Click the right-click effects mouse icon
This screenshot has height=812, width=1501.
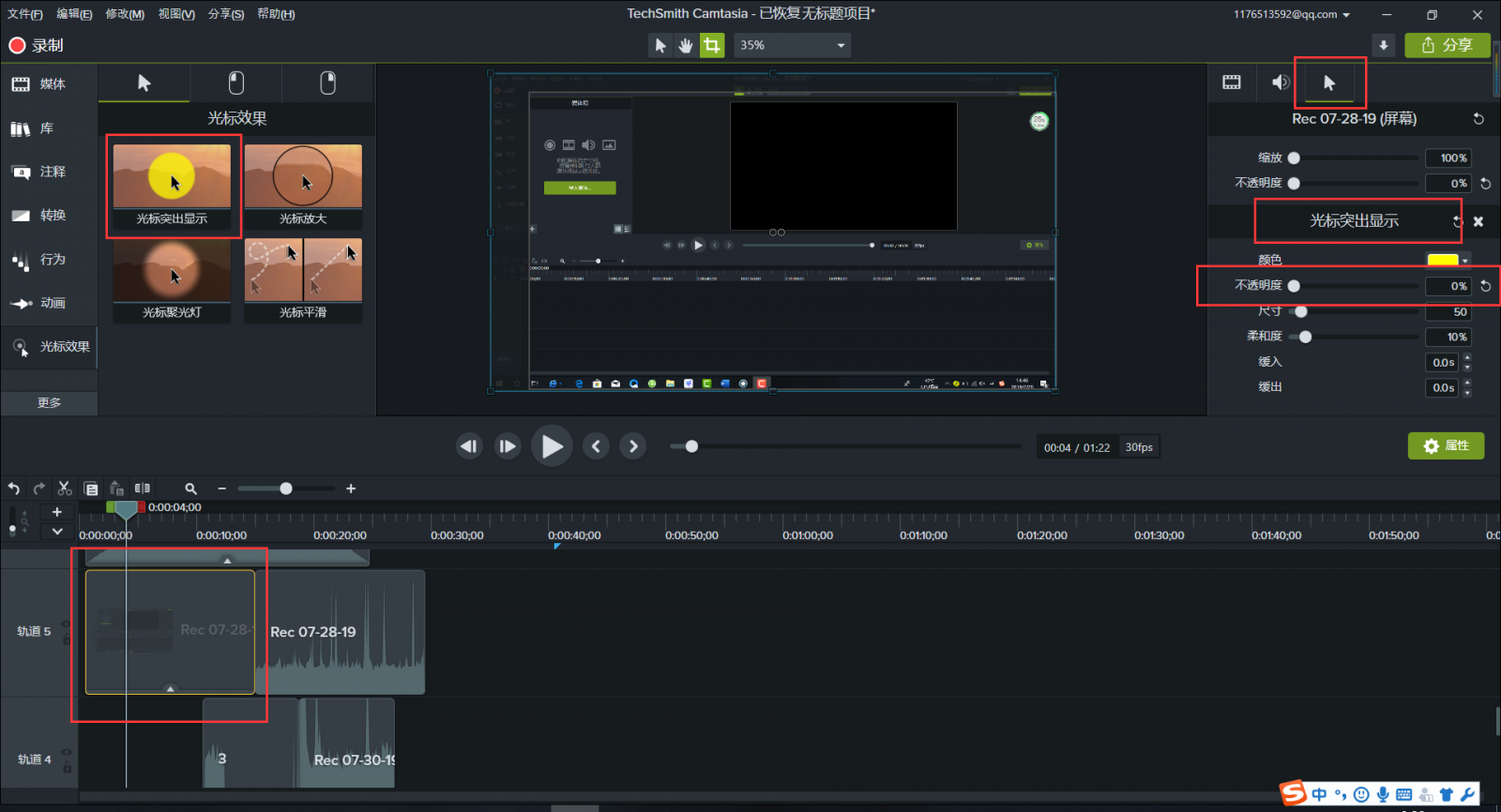[x=327, y=83]
